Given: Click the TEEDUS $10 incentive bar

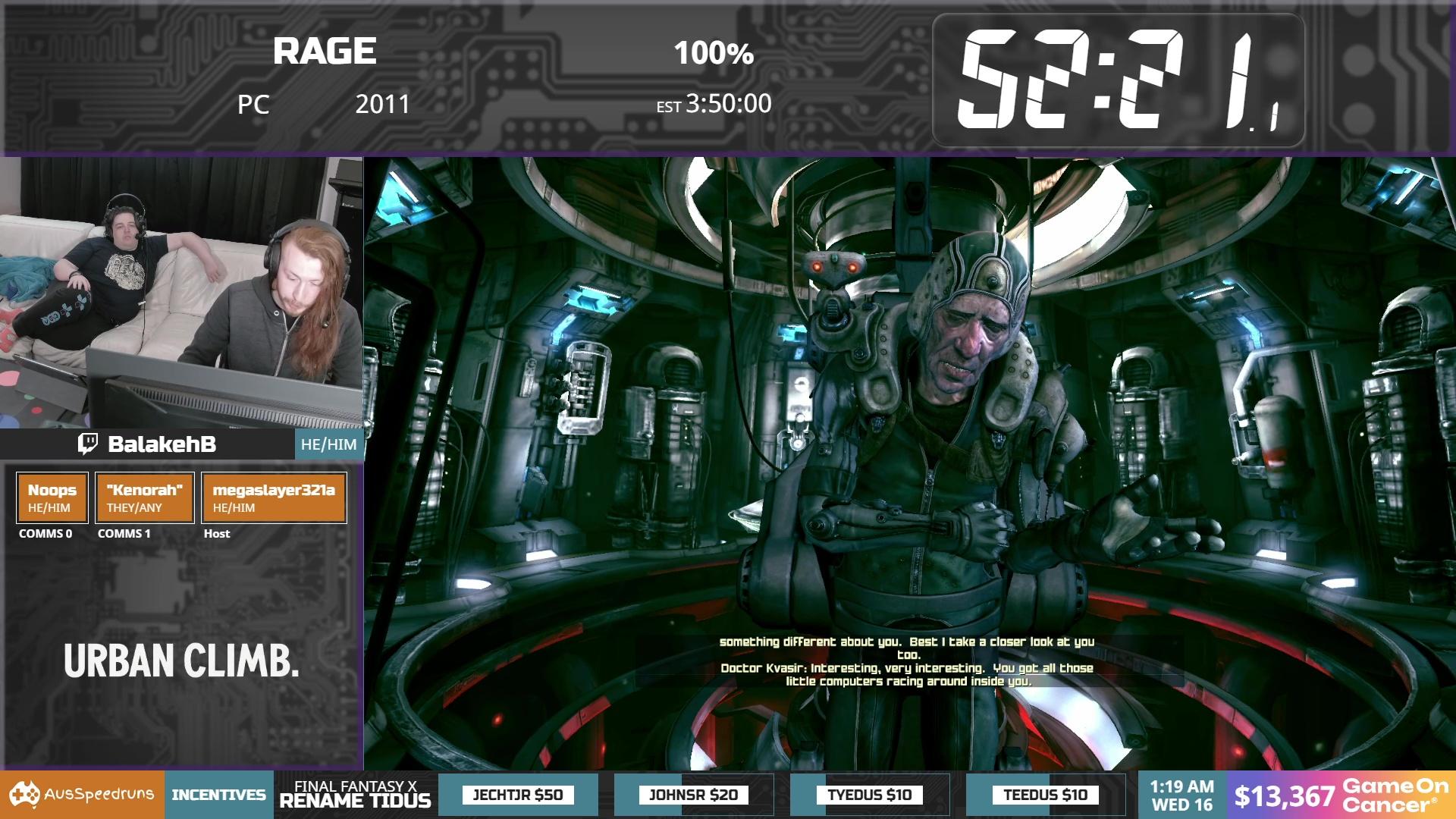Looking at the screenshot, I should 1046,795.
